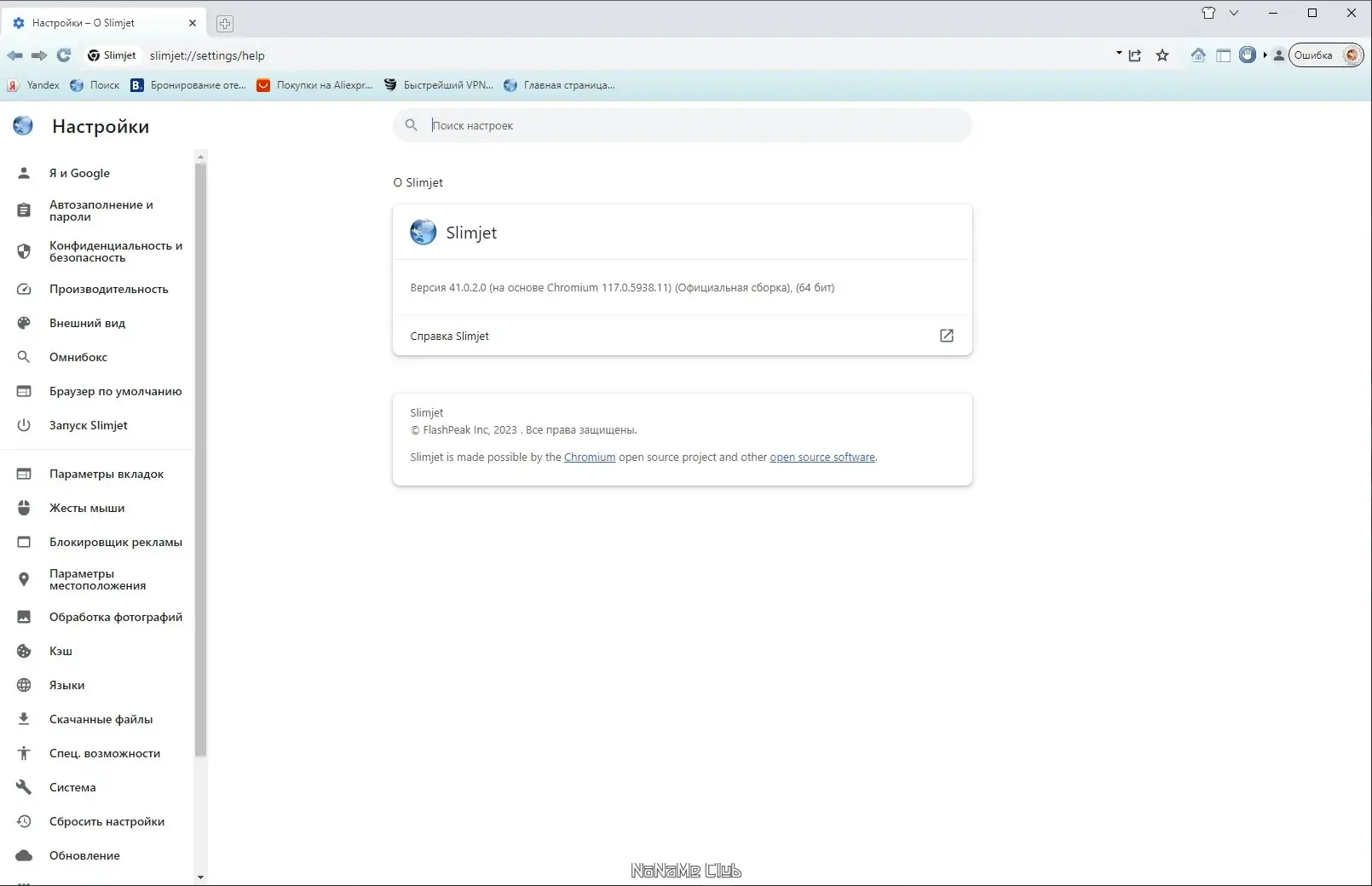
Task: Open Автозаполнение и пароли section
Action: (97, 210)
